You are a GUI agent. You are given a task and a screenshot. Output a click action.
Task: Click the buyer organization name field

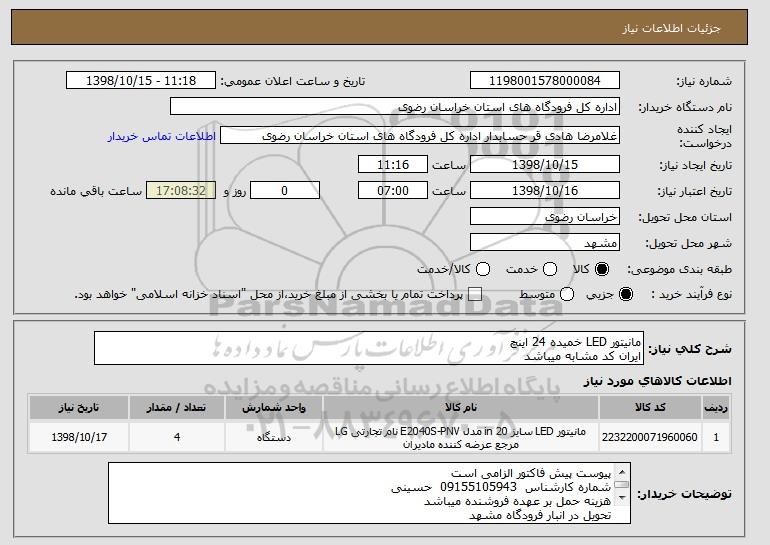click(x=395, y=107)
